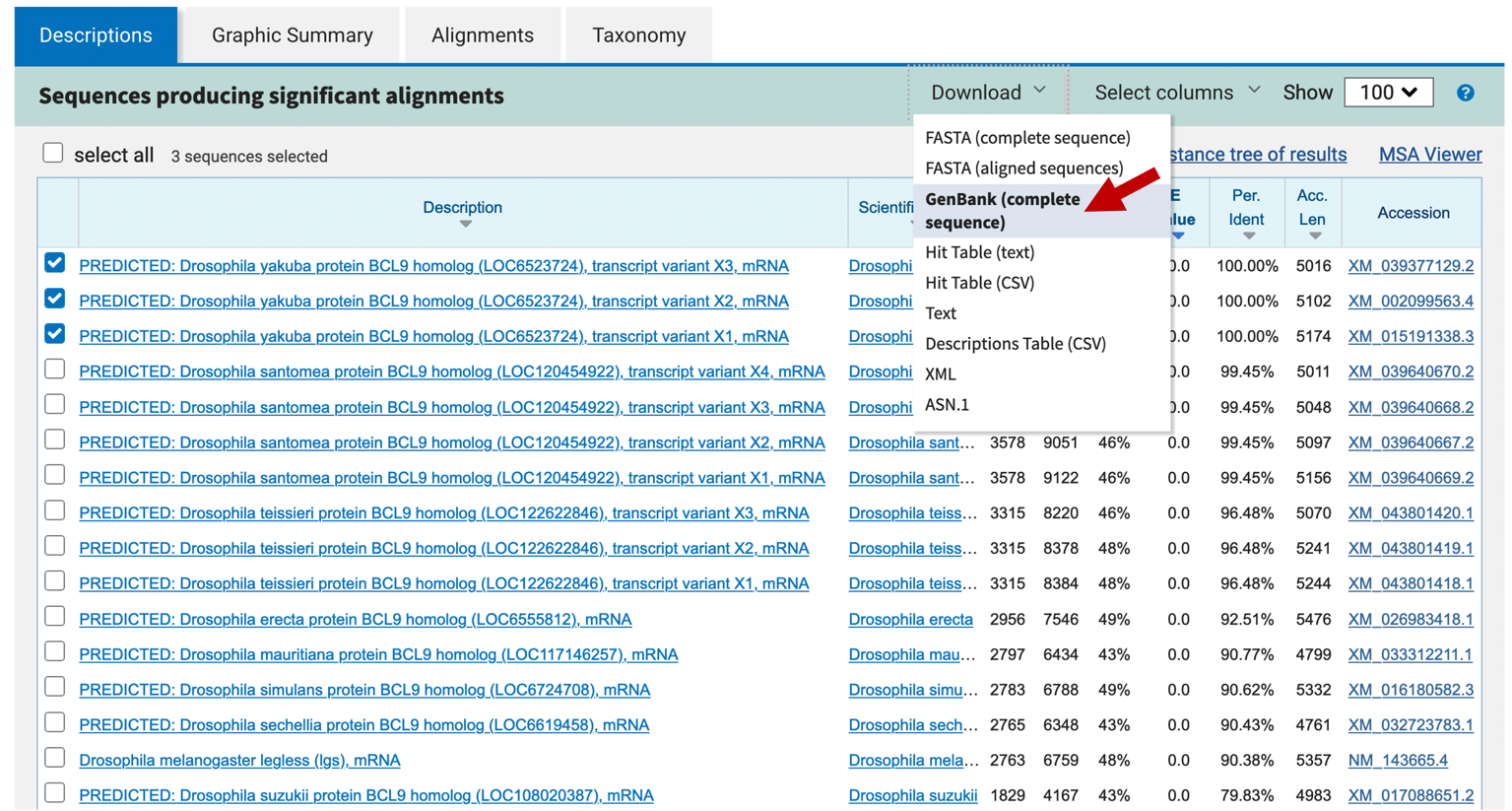Open accession XM_039377129.2 link
This screenshot has width=1512, height=811.
click(x=1411, y=266)
